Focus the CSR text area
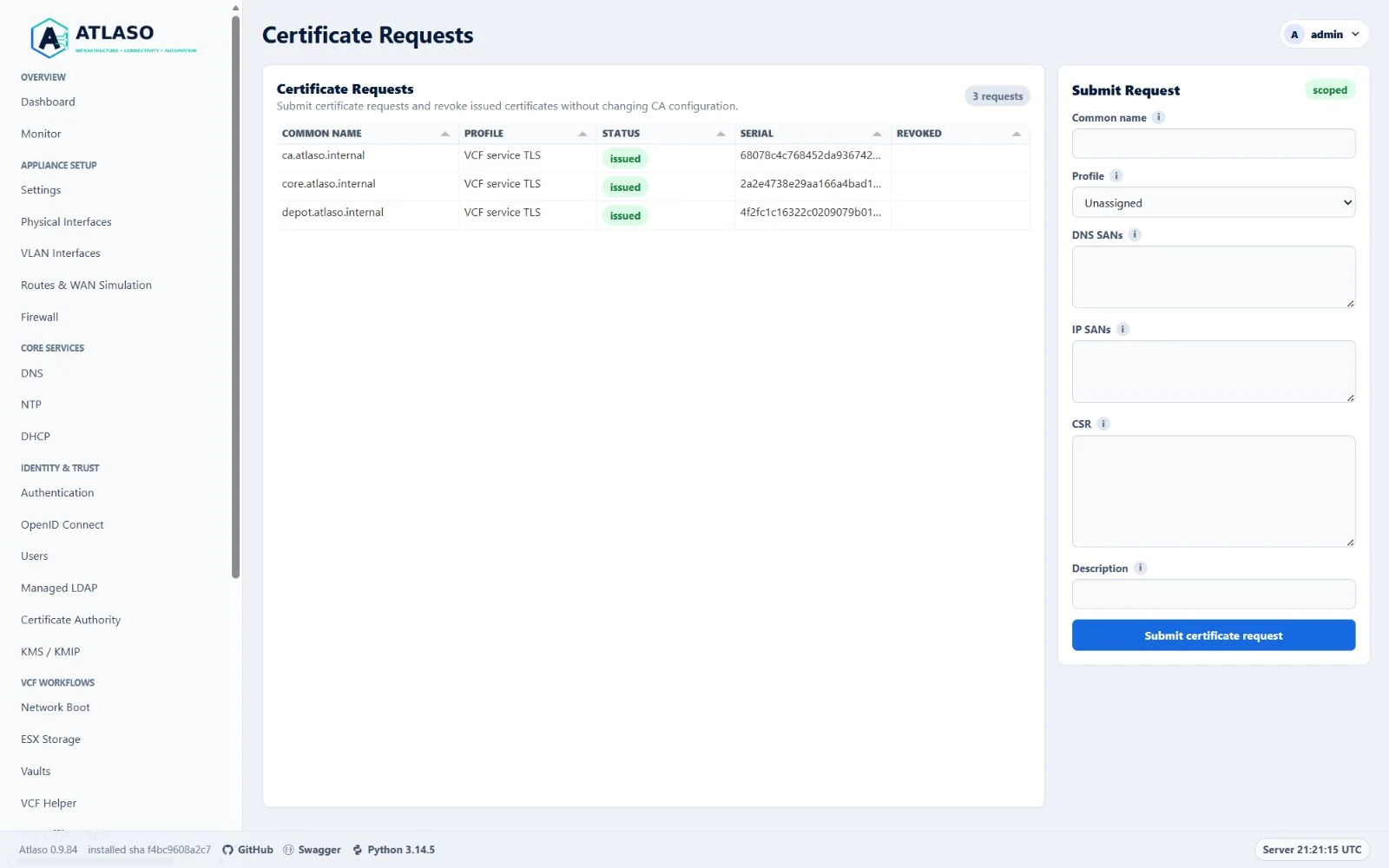 click(1214, 491)
